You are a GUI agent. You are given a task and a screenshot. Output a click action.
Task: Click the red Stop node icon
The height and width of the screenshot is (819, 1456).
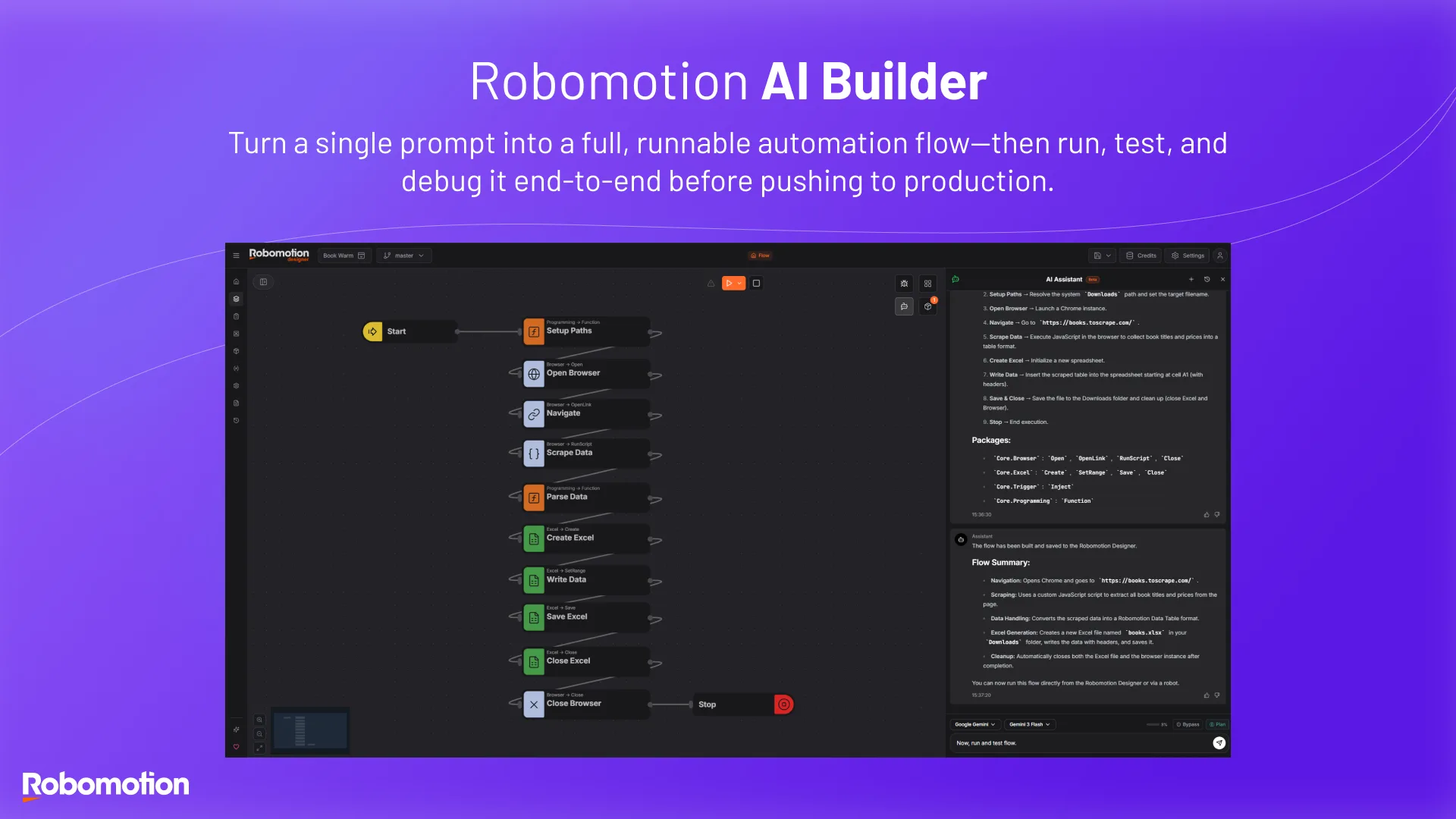(x=784, y=704)
